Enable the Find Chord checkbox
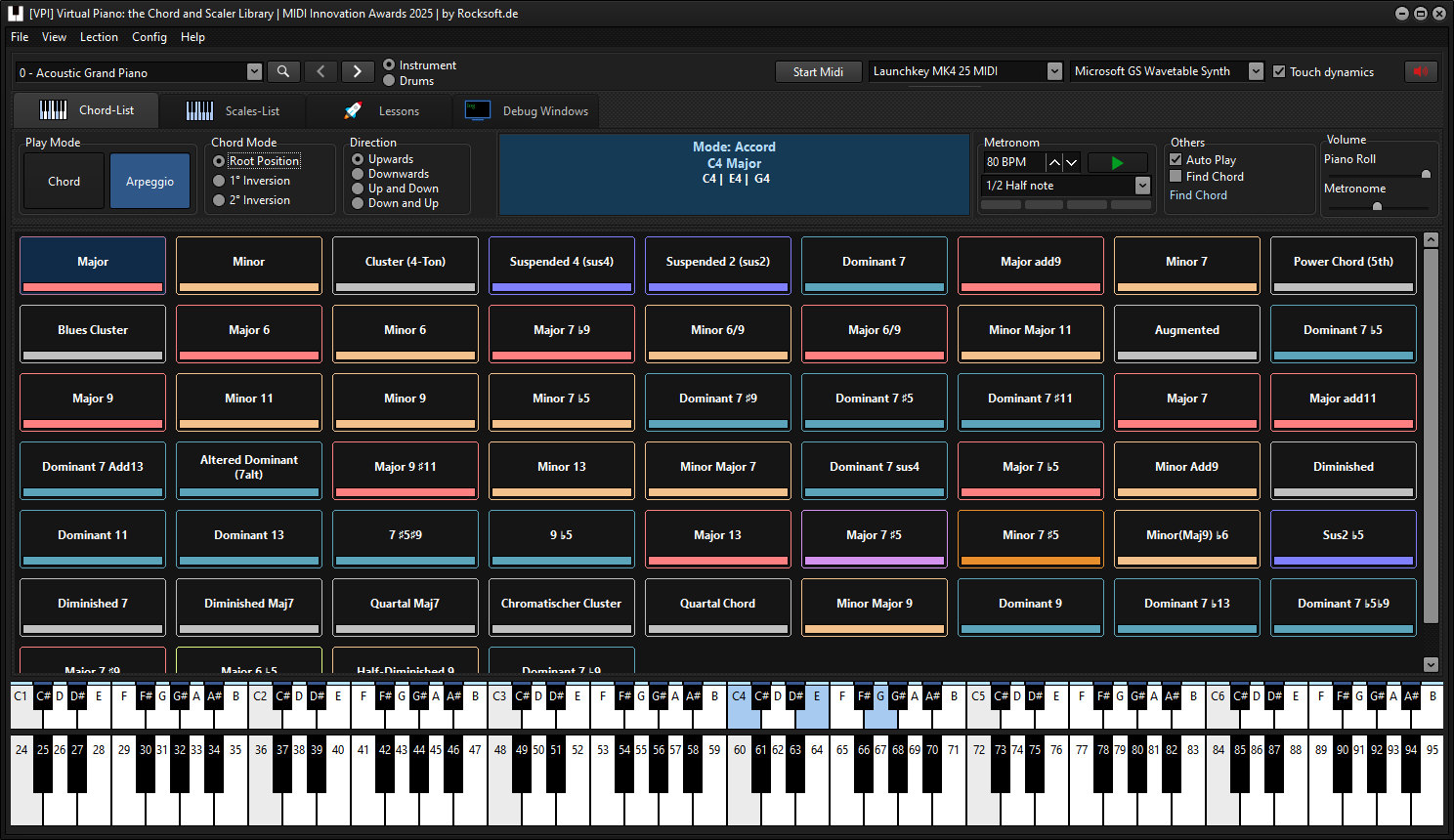The image size is (1454, 840). point(1176,176)
